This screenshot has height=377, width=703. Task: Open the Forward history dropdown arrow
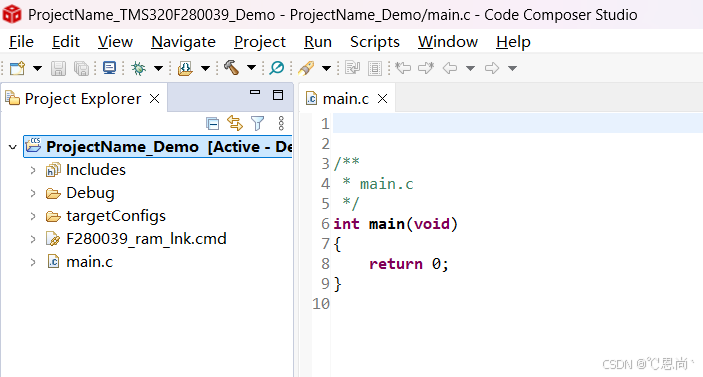coord(512,69)
